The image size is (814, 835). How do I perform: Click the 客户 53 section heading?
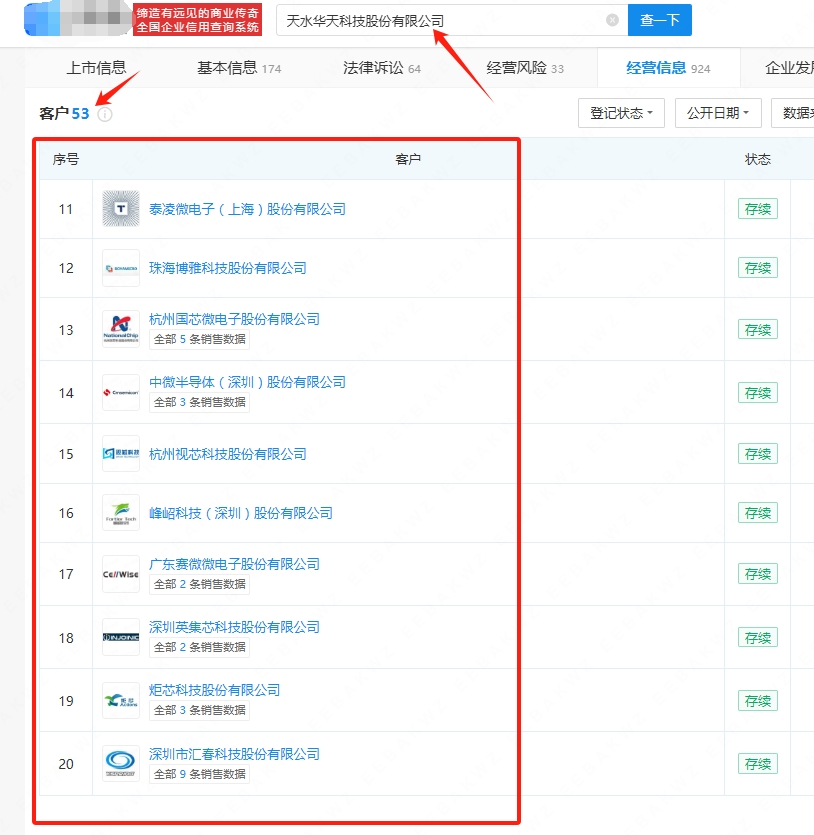tap(64, 113)
